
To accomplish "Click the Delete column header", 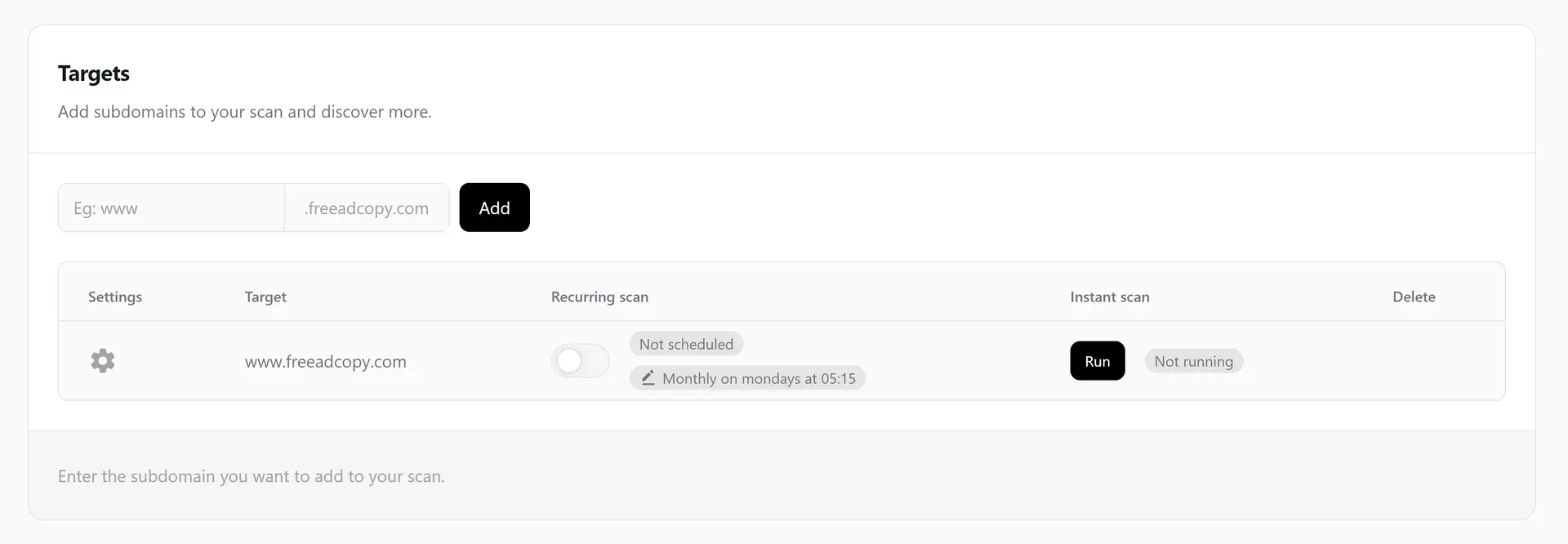I will (1414, 297).
